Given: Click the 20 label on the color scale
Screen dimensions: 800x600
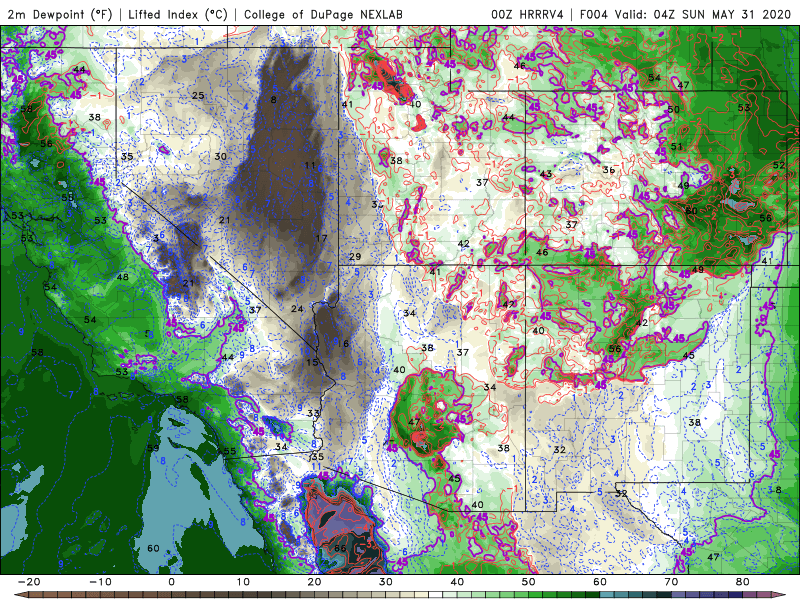Looking at the screenshot, I should 314,582.
